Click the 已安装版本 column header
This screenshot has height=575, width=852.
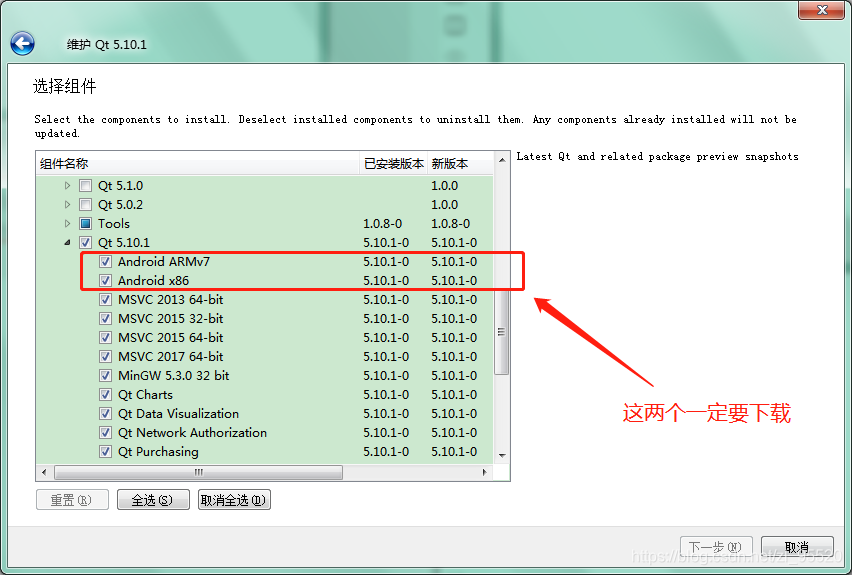[x=393, y=164]
